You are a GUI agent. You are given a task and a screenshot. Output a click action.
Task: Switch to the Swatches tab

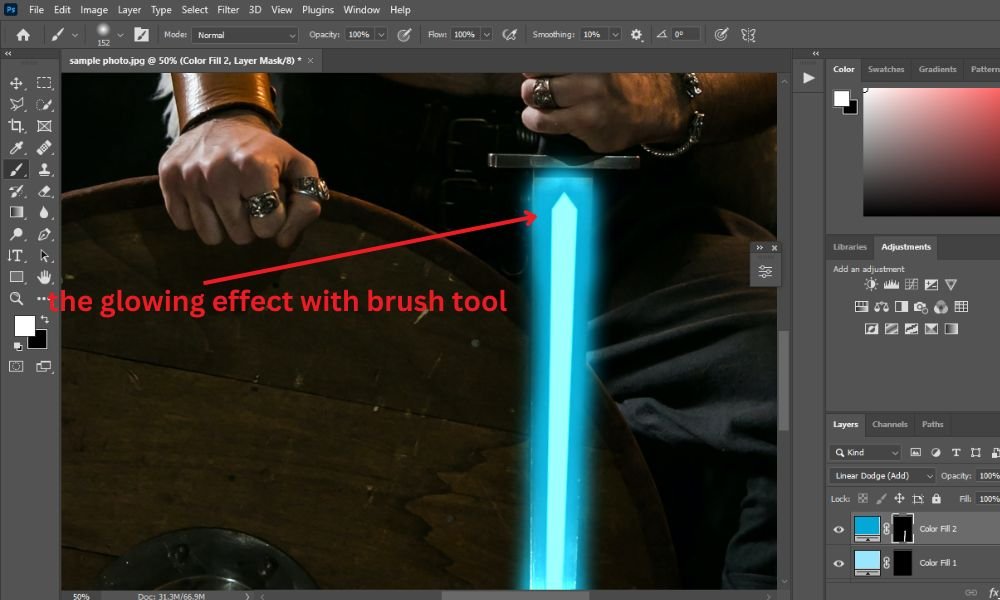tap(886, 69)
